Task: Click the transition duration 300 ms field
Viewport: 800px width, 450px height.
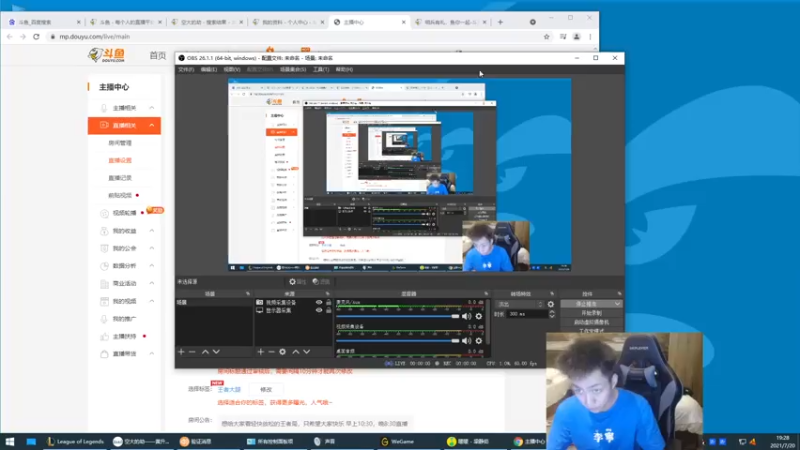Action: (x=527, y=314)
